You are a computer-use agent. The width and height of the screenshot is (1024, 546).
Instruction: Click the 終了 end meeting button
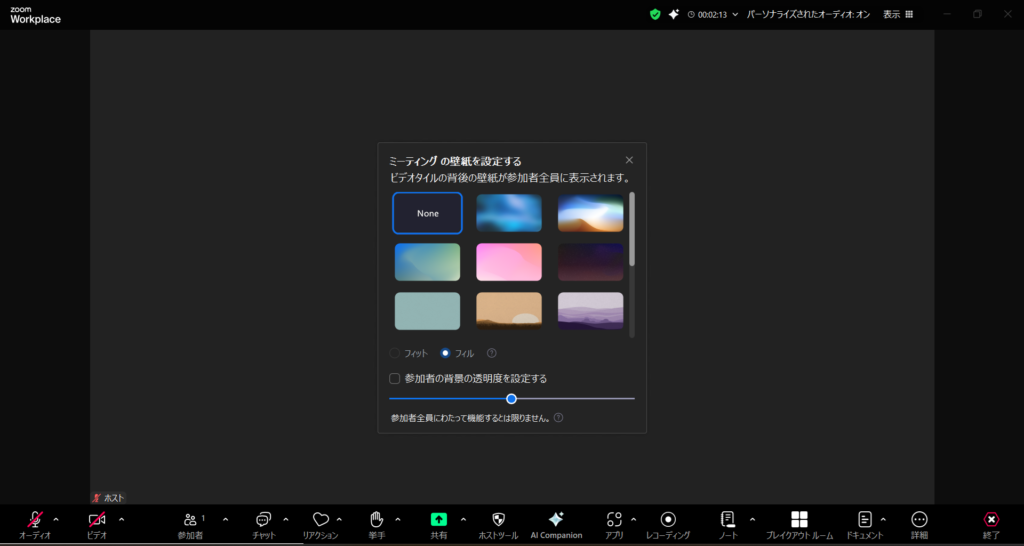tap(991, 520)
